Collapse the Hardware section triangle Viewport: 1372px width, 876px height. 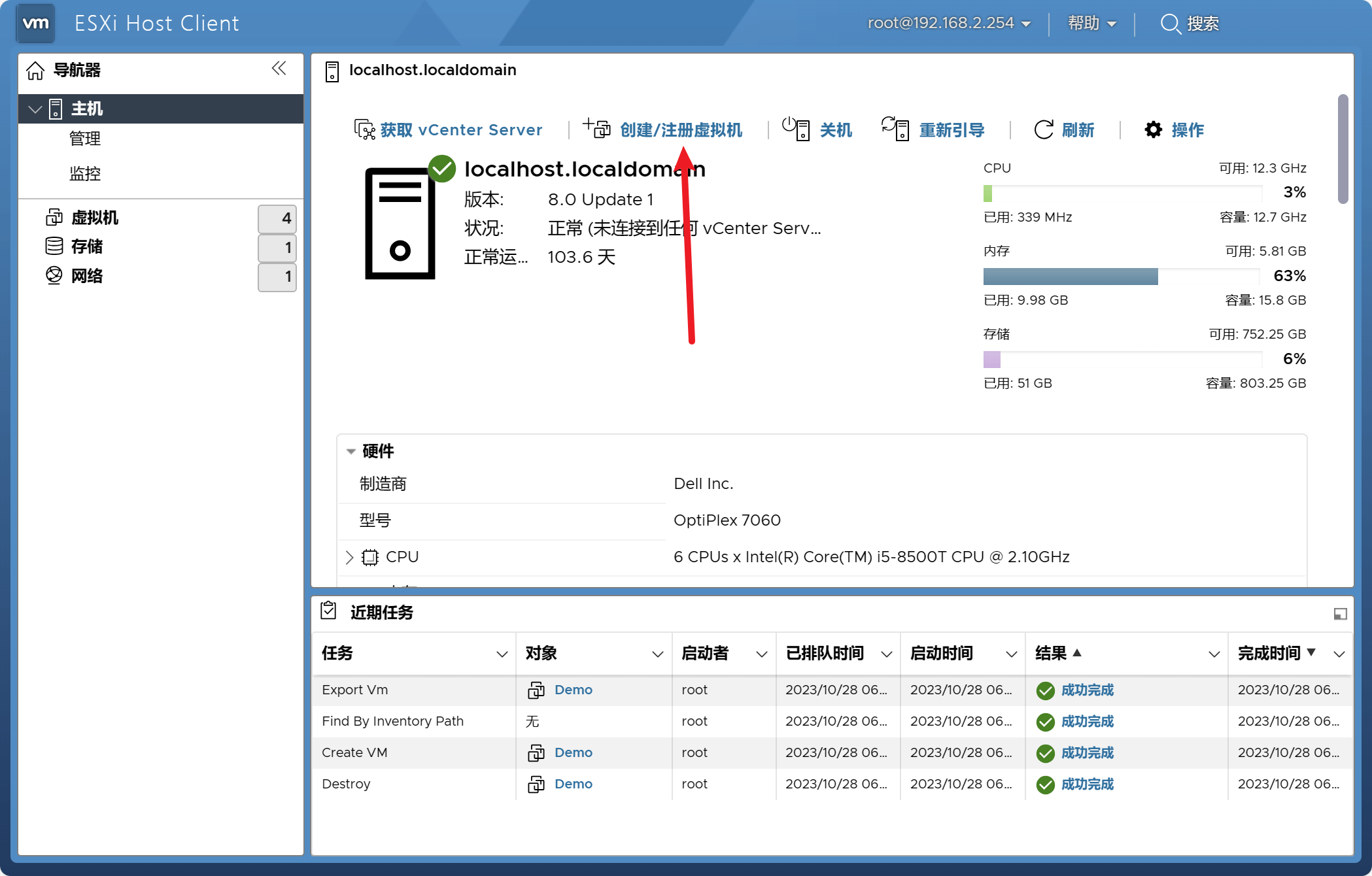[351, 451]
